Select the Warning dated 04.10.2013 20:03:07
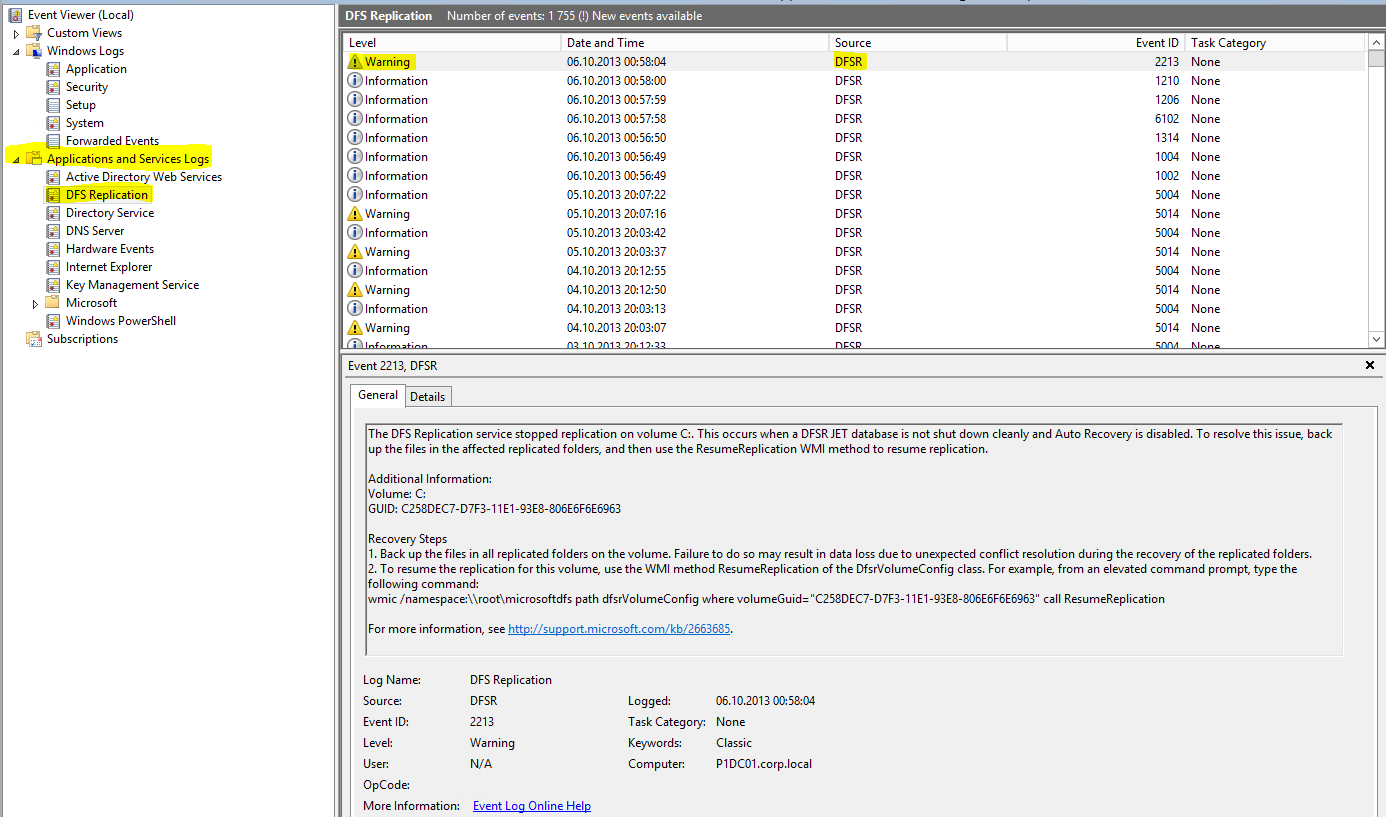This screenshot has width=1386, height=817. tap(855, 328)
